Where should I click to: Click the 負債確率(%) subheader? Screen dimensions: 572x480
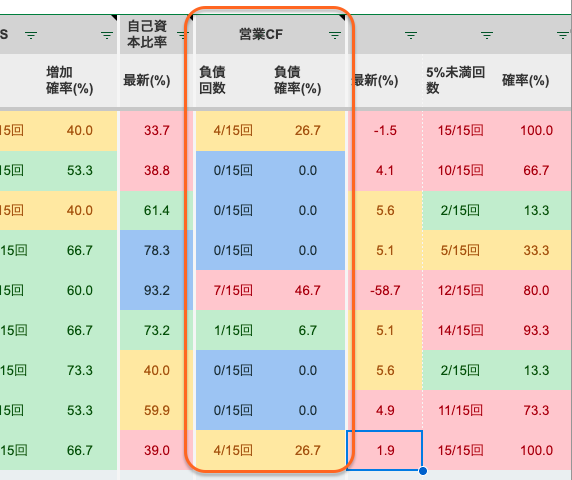(298, 80)
